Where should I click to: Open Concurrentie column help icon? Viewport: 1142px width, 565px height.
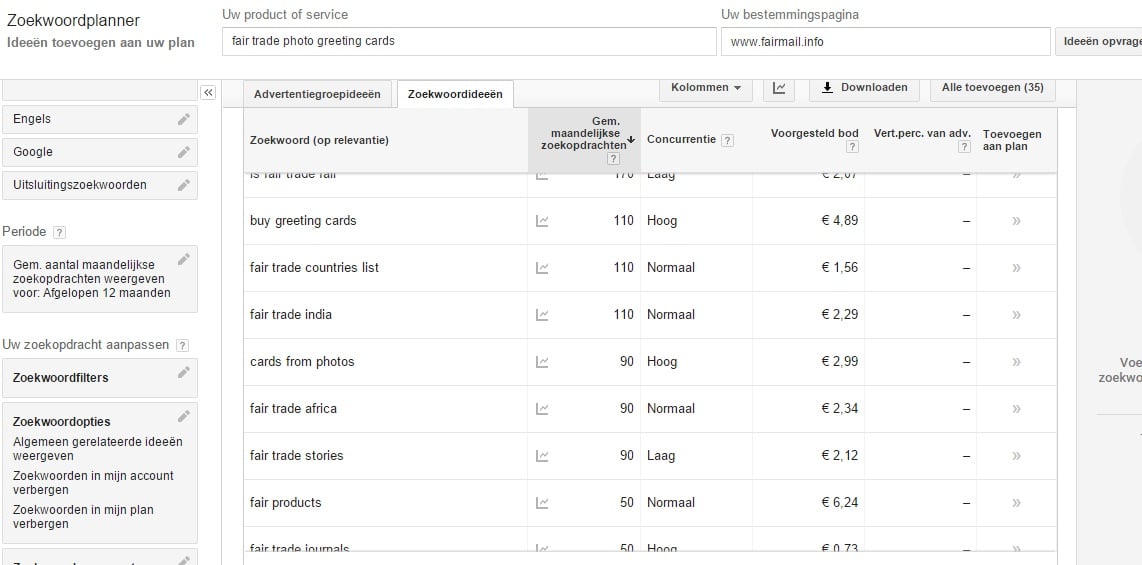pos(727,141)
